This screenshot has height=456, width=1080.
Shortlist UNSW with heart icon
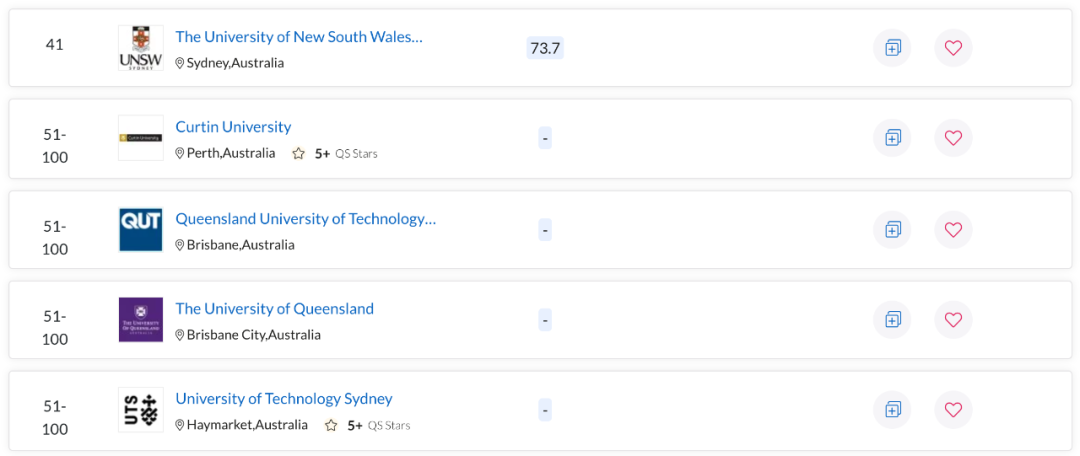pos(953,47)
